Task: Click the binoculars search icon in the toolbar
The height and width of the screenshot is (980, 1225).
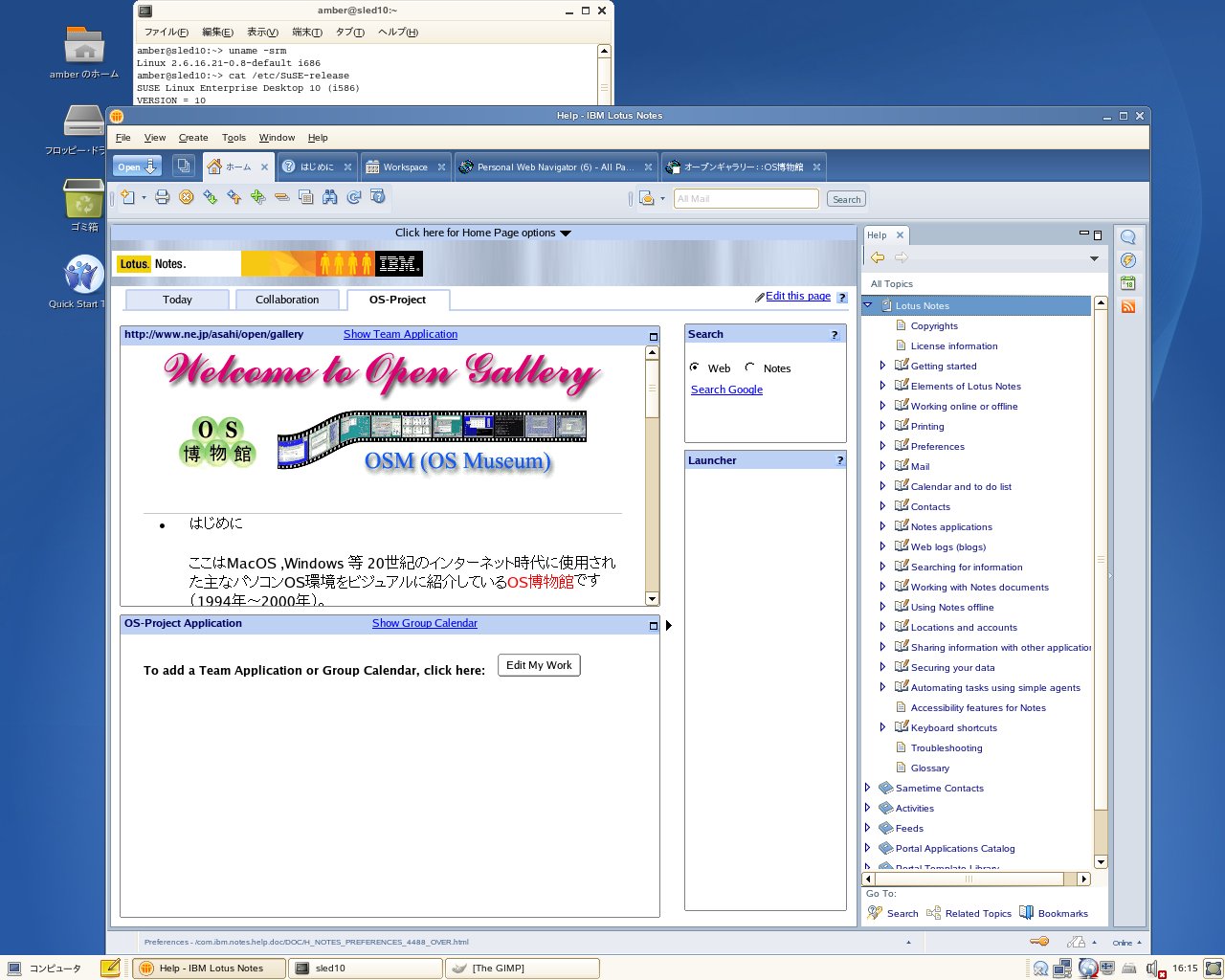Action: coord(330,197)
